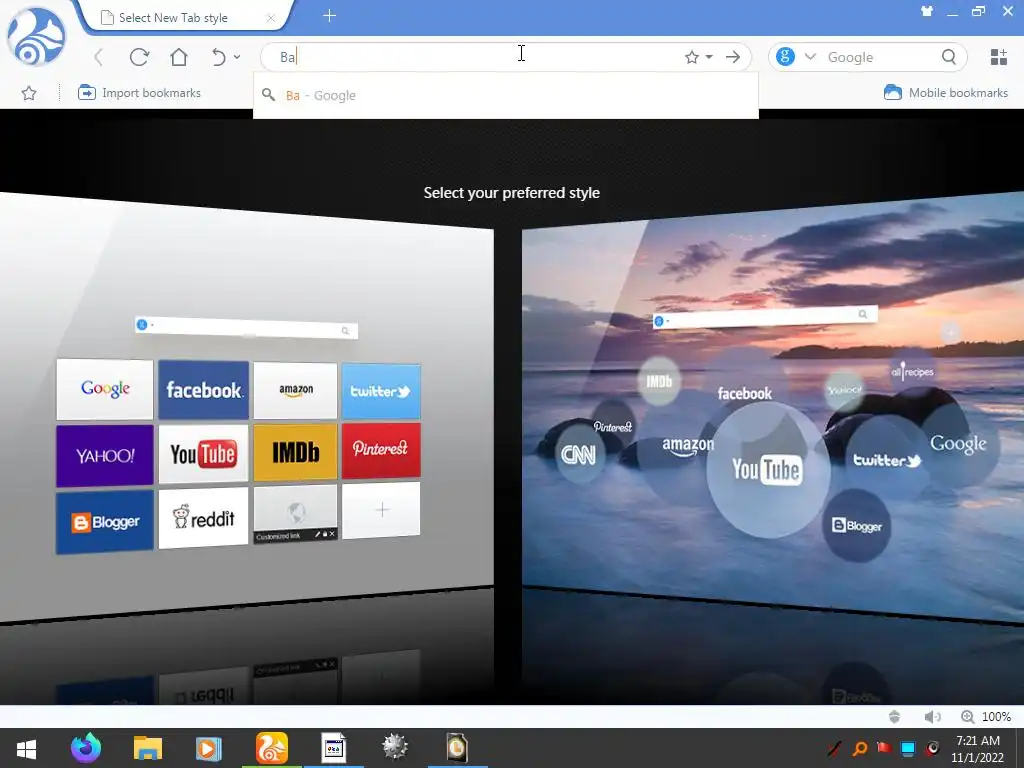The image size is (1024, 768).
Task: Click the UC Browser squirrel logo
Action: point(37,37)
